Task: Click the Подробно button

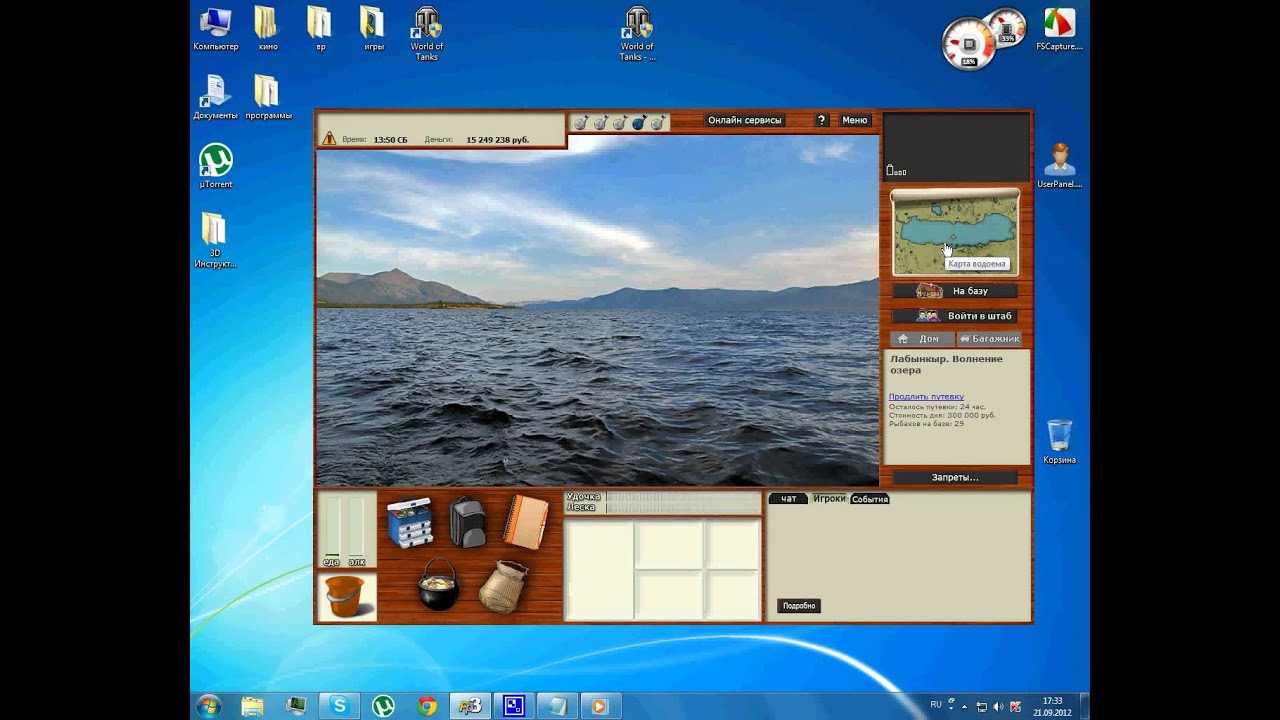Action: (799, 606)
